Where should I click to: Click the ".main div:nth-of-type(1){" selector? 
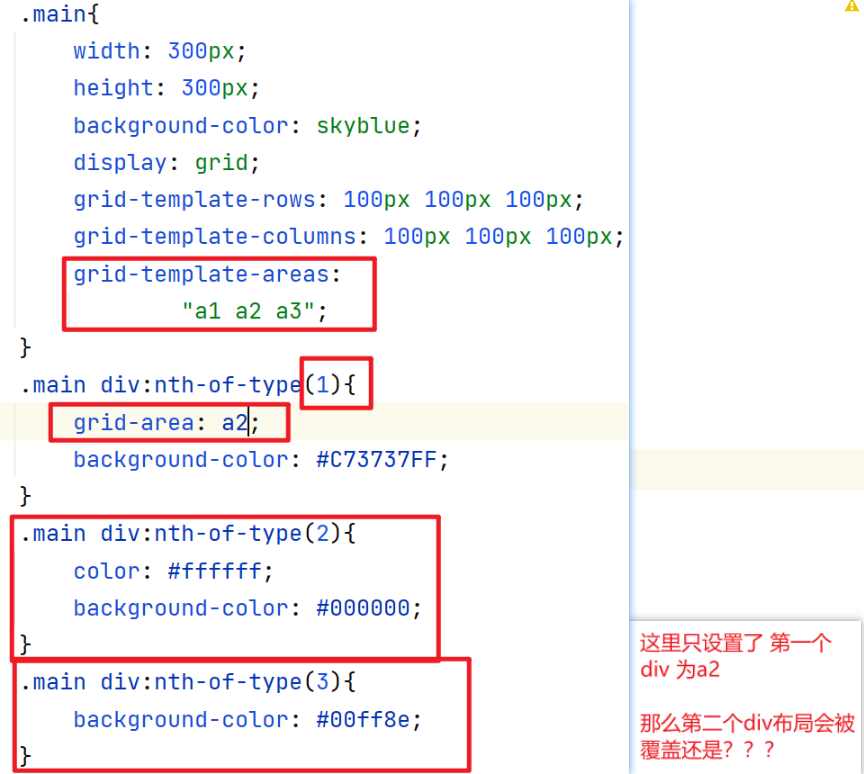point(188,385)
